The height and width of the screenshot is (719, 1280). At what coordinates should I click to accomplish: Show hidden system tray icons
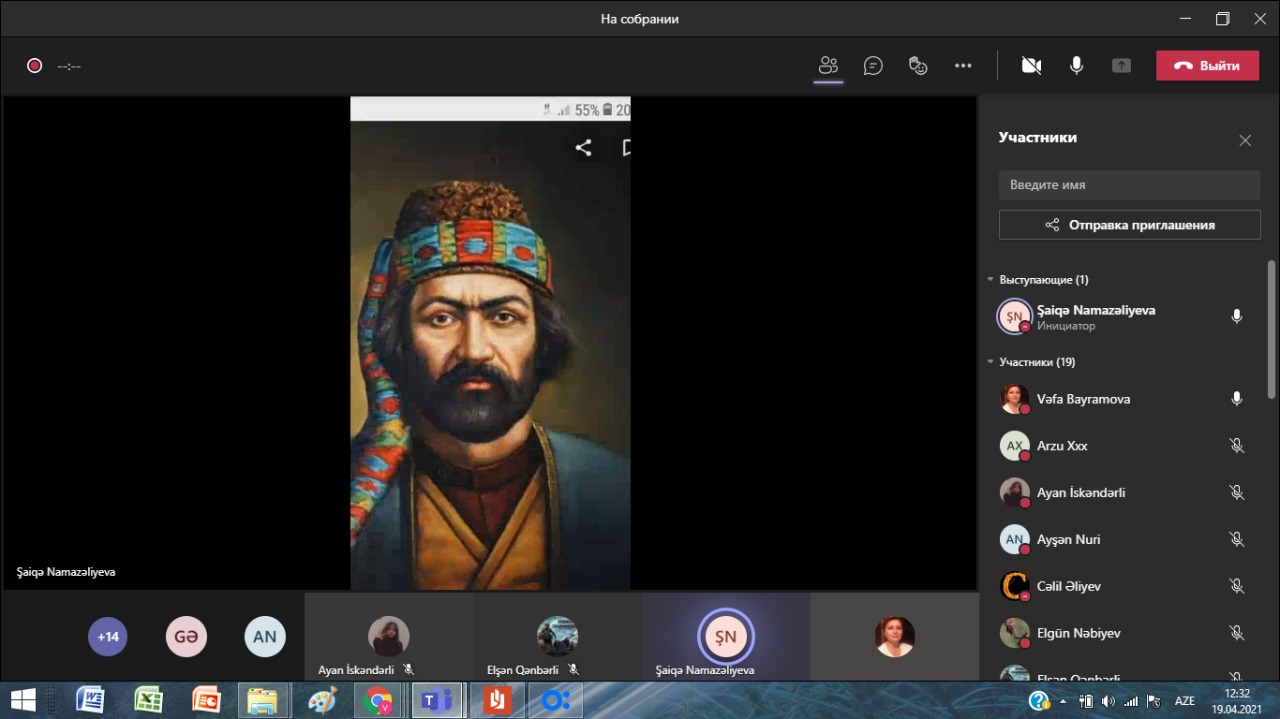1063,701
